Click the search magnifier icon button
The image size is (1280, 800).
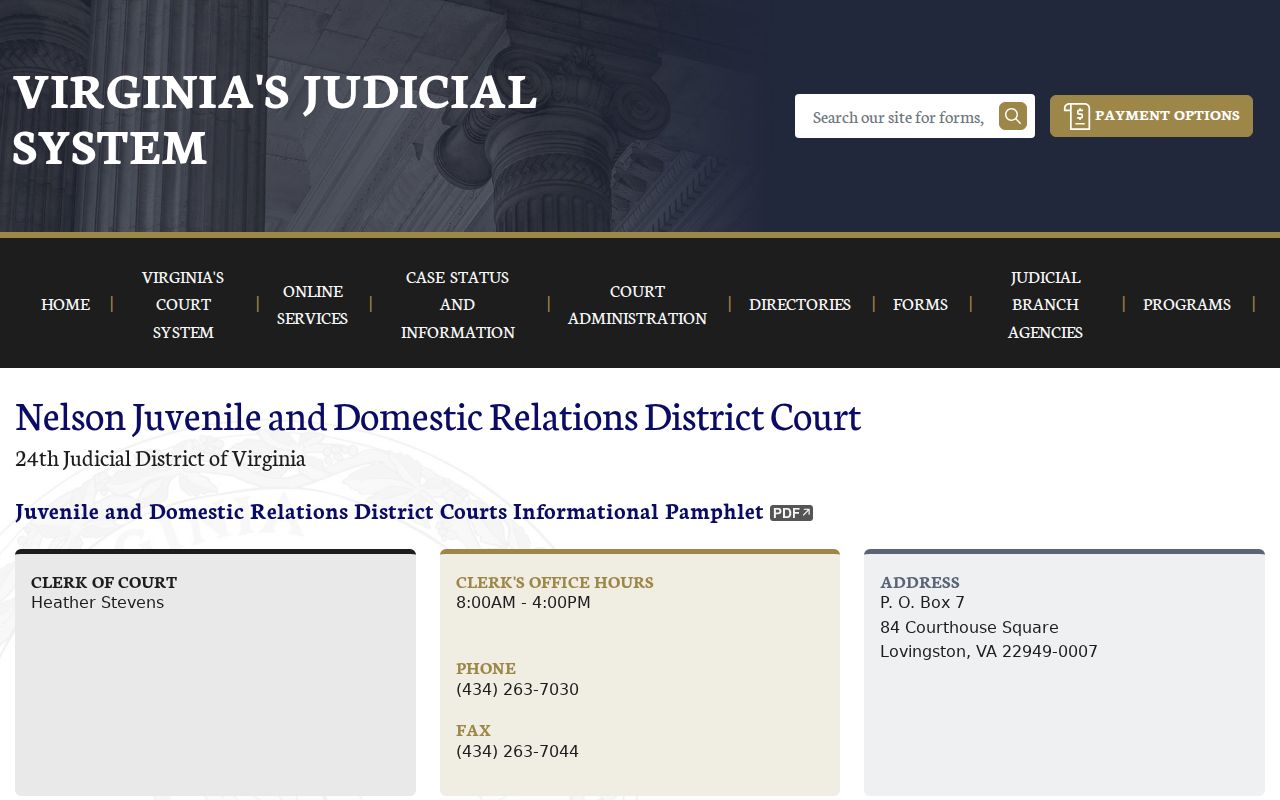coord(1013,116)
